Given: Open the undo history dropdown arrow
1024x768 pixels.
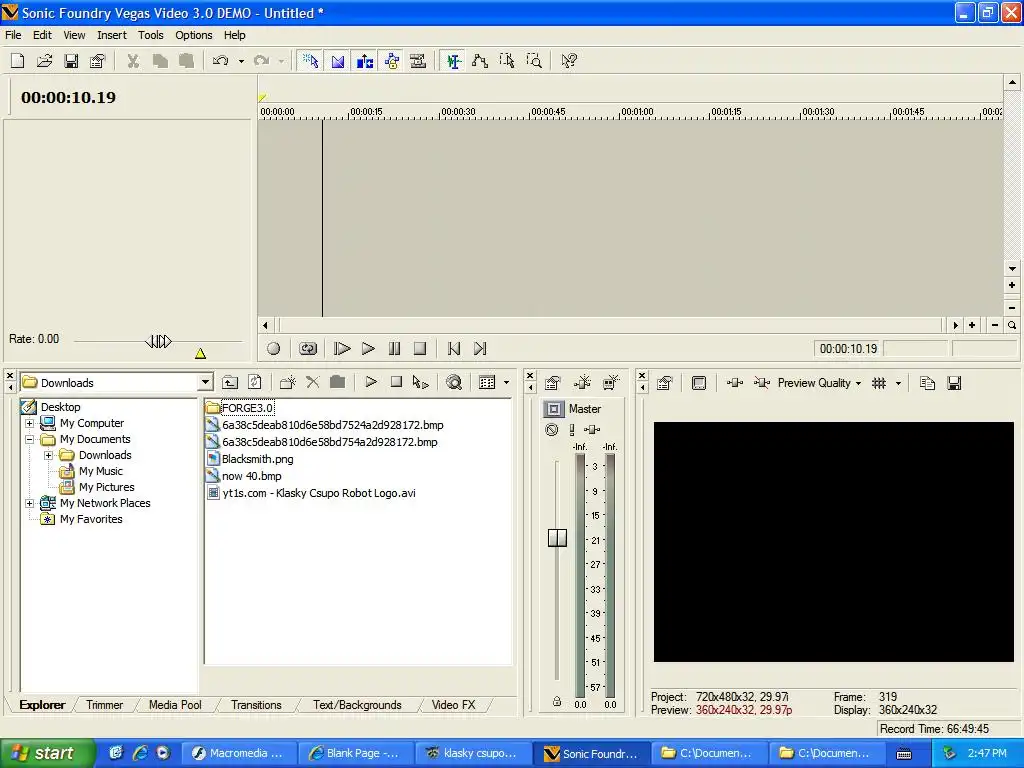Looking at the screenshot, I should point(241,61).
